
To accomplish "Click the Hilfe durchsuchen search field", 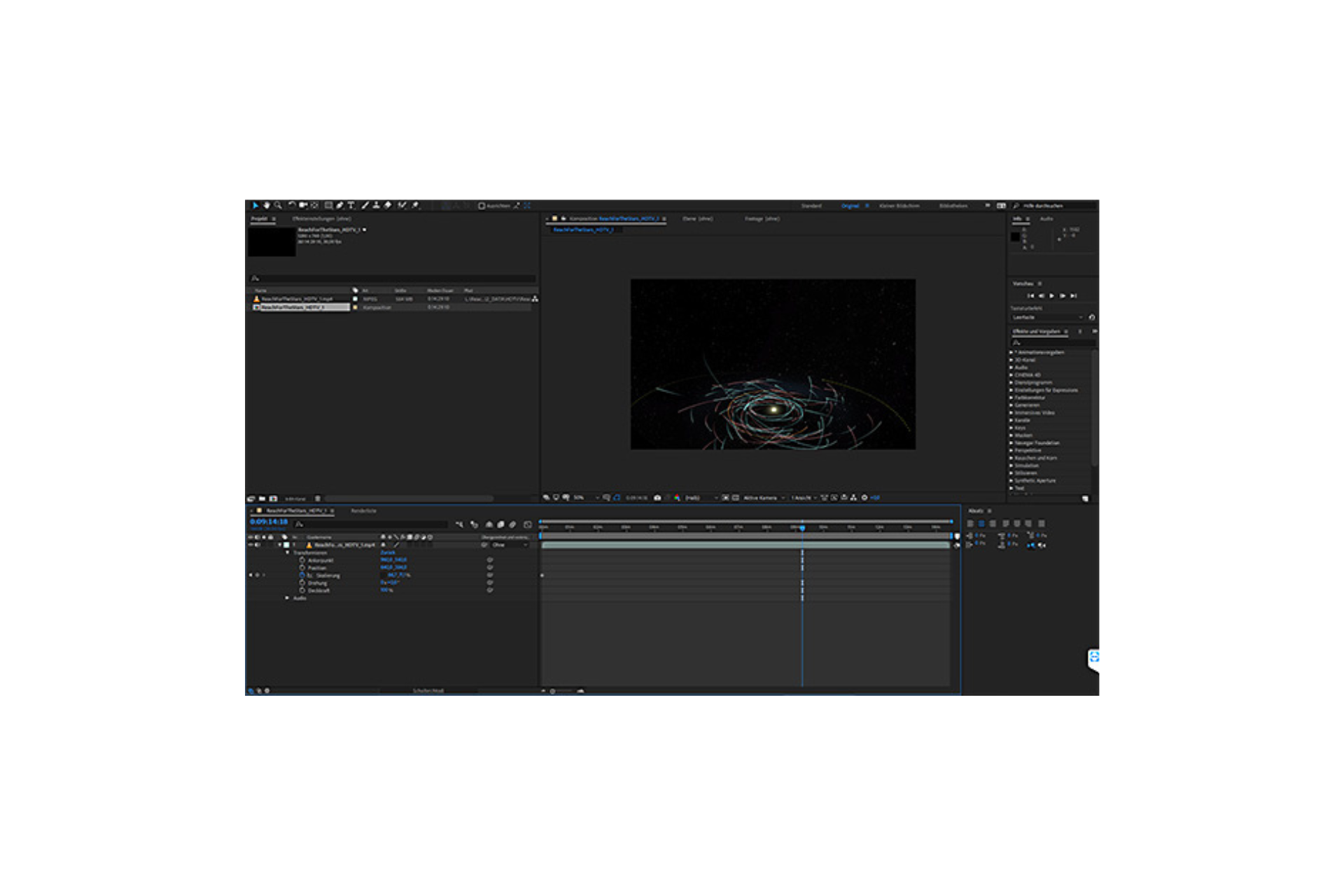I will pyautogui.click(x=1054, y=206).
